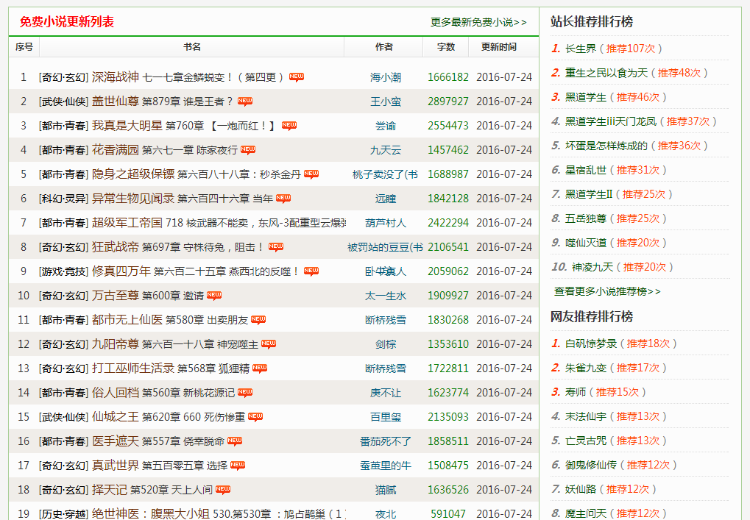Open user-recommended novel 末法仙宇
The image size is (750, 520).
(585, 417)
